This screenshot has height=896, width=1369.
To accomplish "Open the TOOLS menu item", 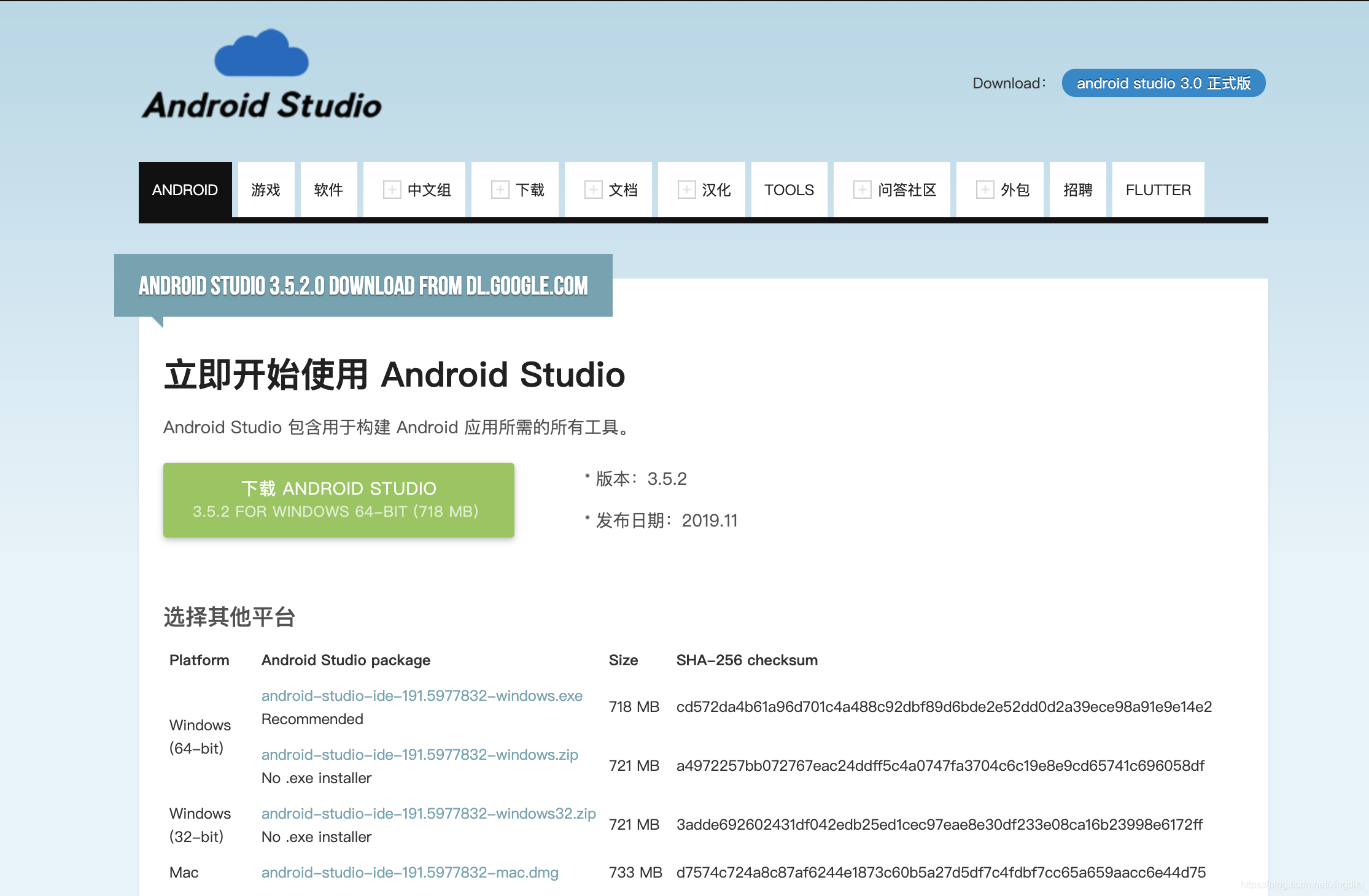I will [789, 190].
